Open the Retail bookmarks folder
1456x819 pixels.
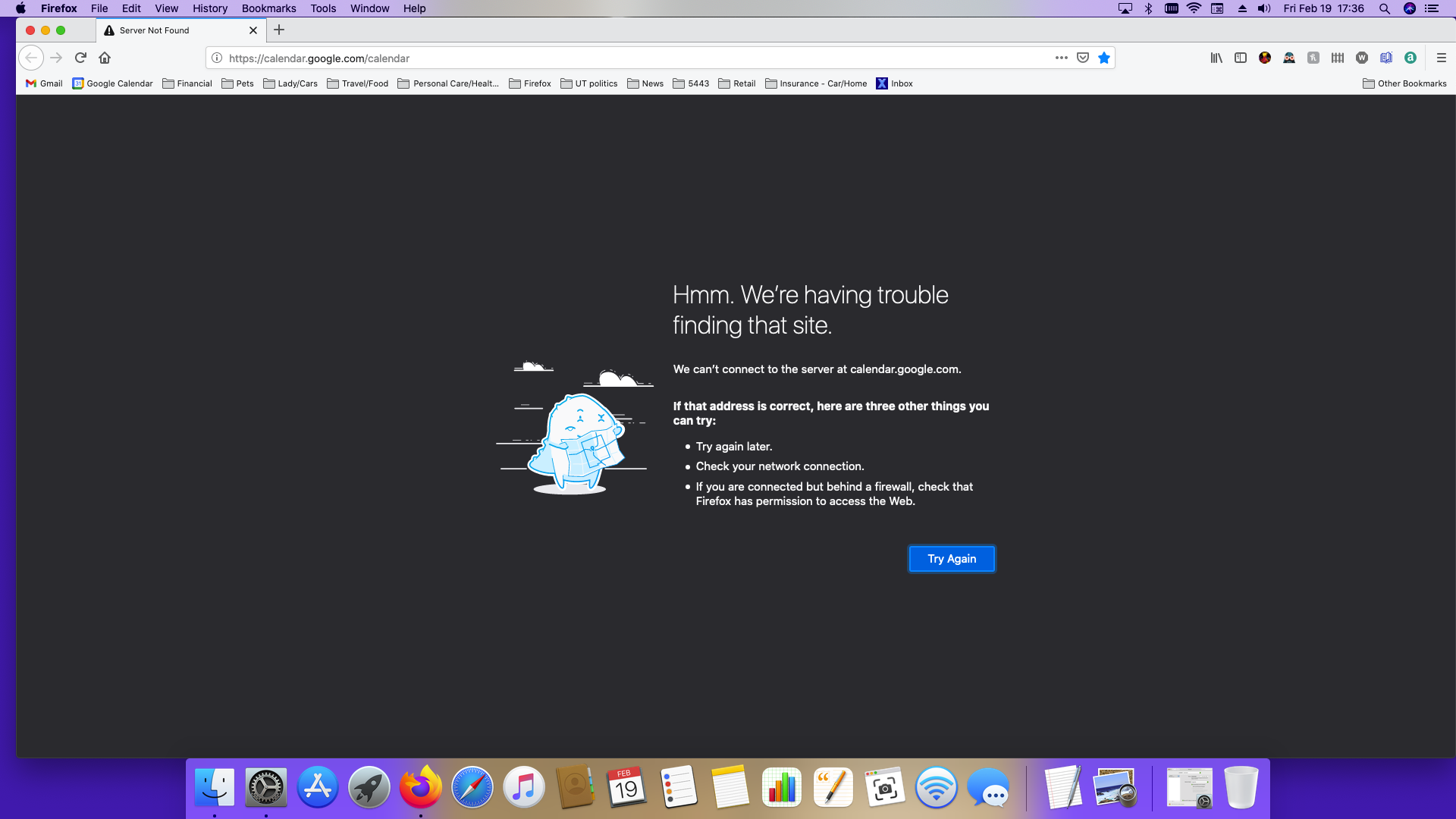pyautogui.click(x=737, y=83)
